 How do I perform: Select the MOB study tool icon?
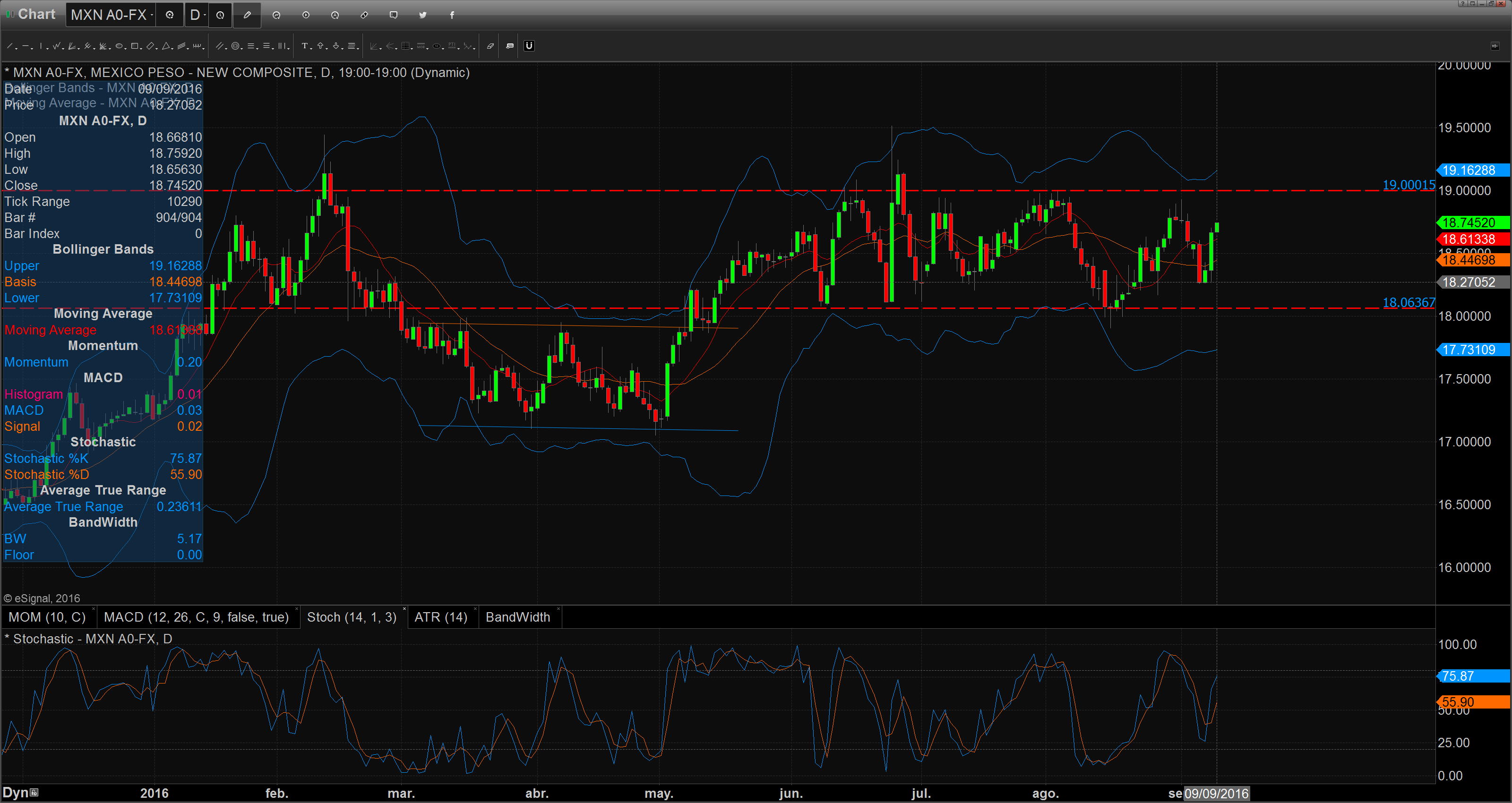[x=421, y=46]
